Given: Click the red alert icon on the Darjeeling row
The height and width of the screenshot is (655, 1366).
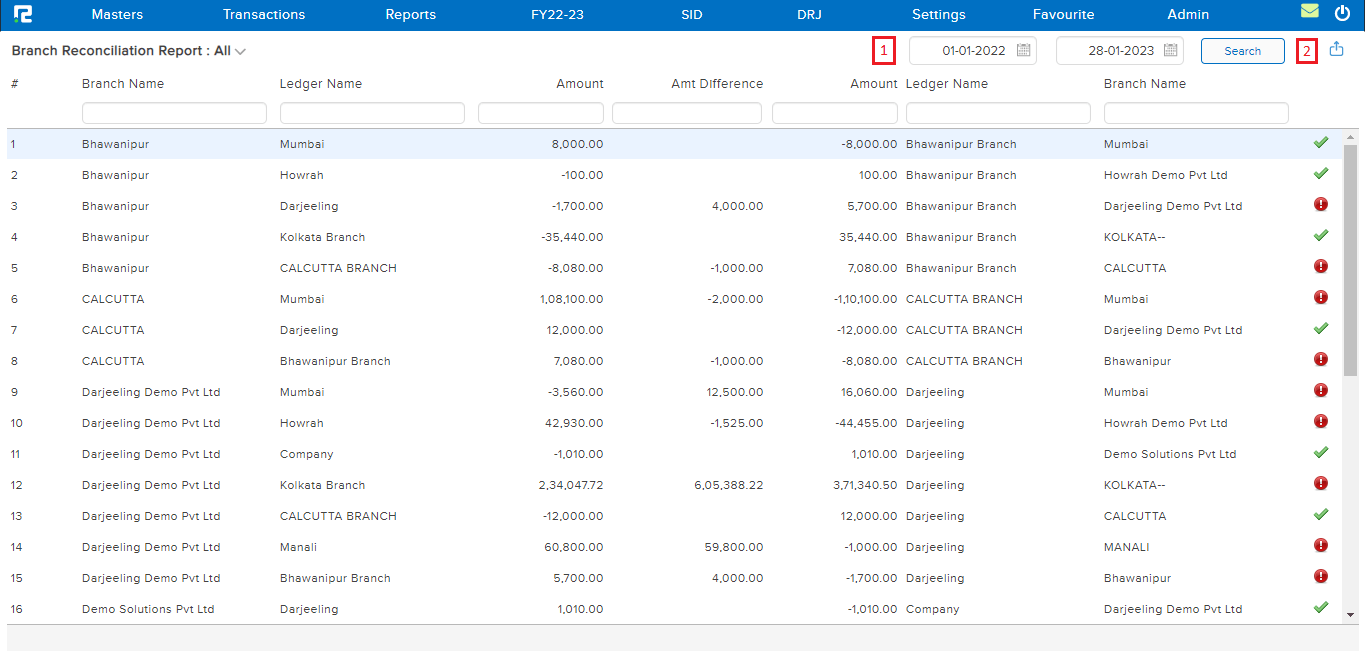Looking at the screenshot, I should point(1321,204).
